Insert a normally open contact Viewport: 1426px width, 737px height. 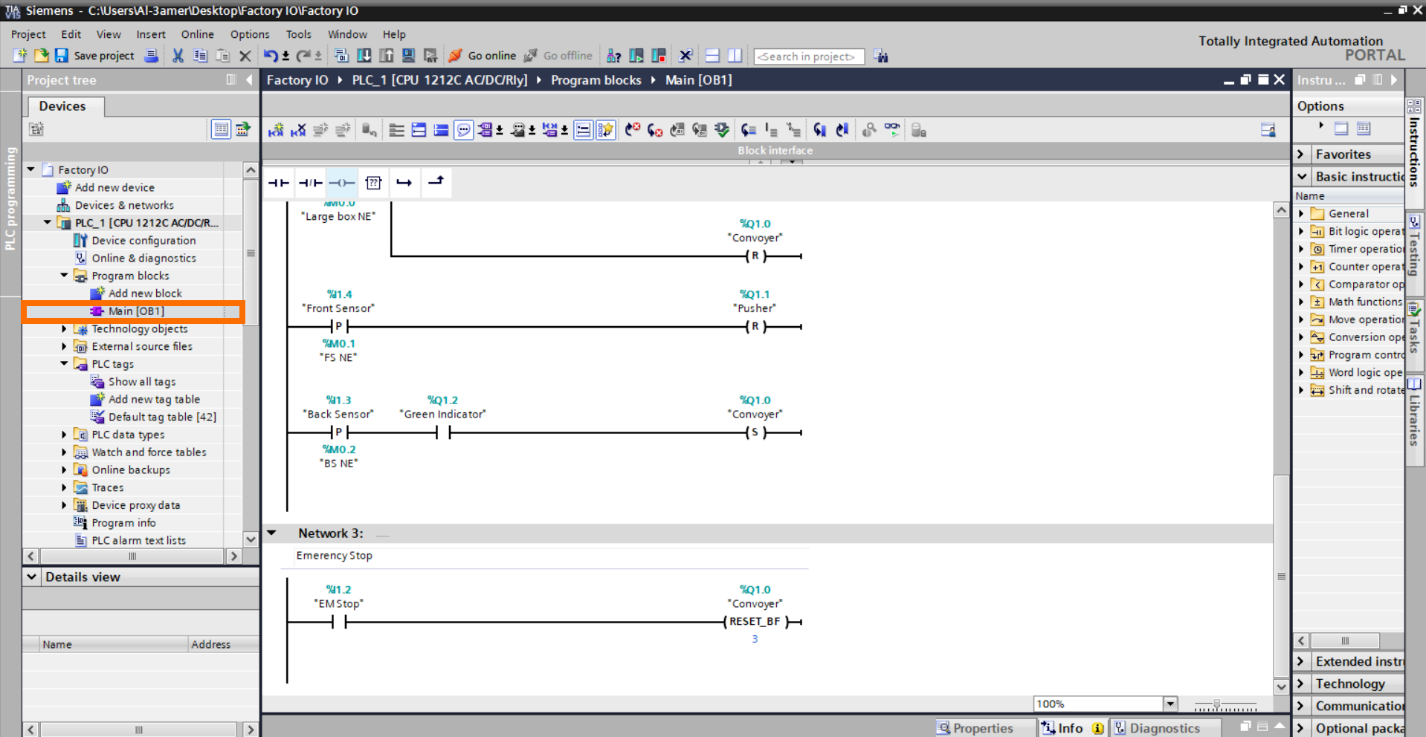279,182
